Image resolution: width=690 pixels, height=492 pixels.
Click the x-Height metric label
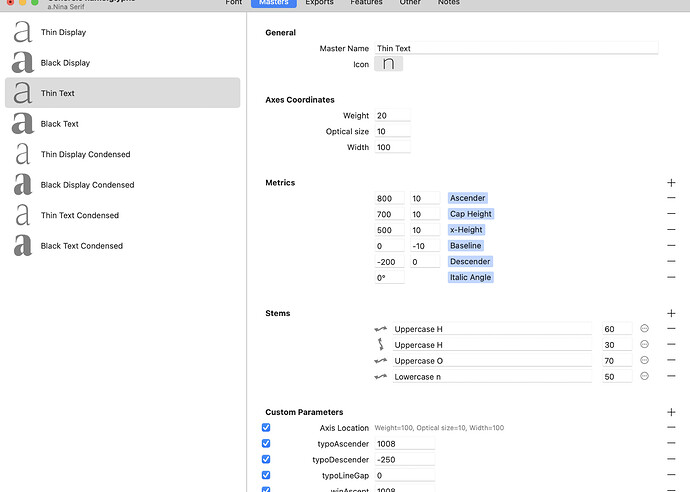(466, 230)
